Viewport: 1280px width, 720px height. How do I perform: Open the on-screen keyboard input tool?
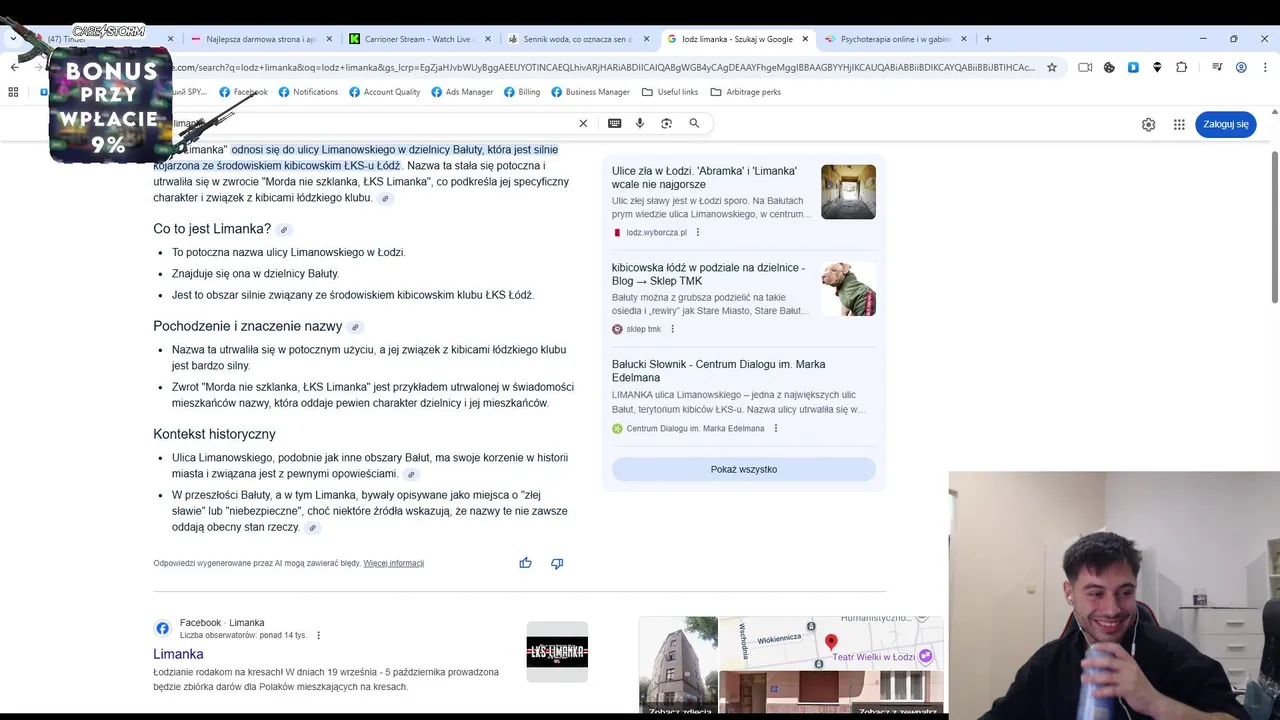(614, 123)
